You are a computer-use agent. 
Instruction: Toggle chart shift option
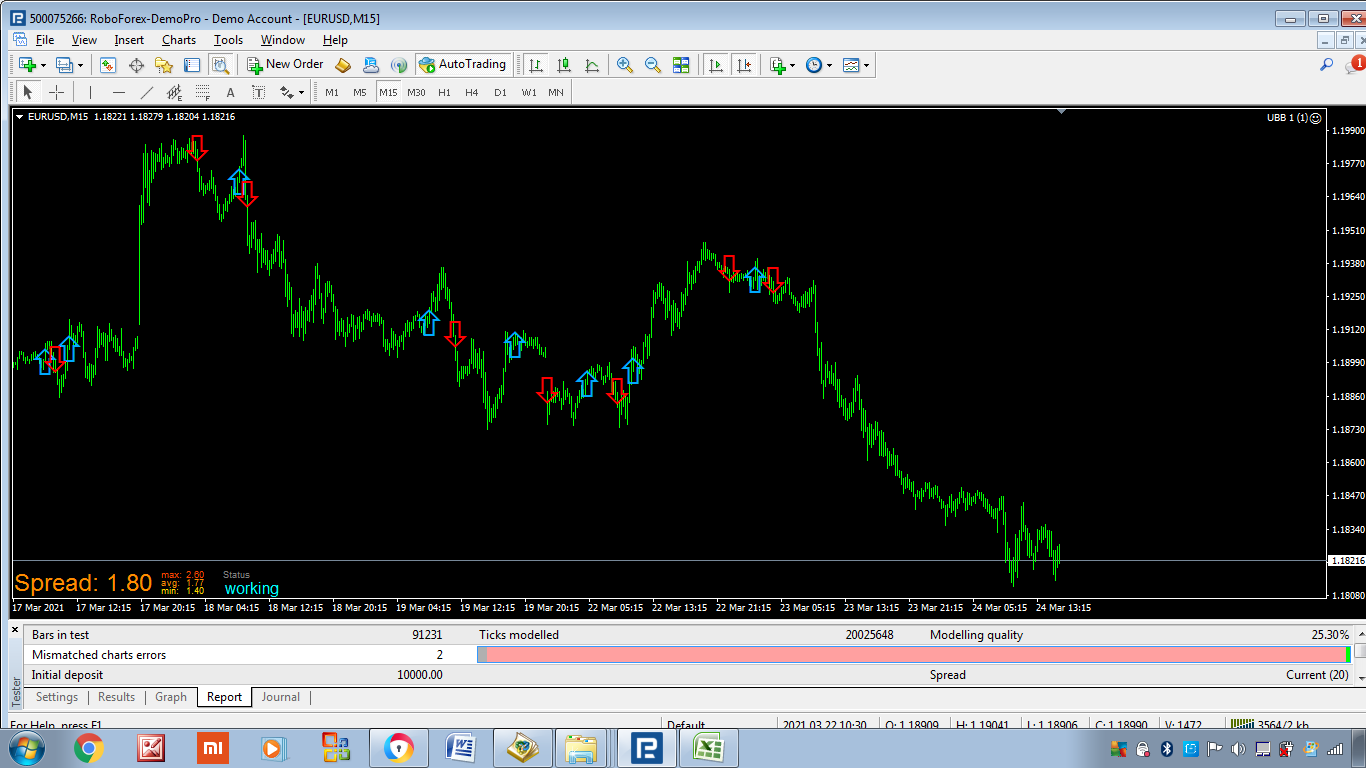(743, 65)
